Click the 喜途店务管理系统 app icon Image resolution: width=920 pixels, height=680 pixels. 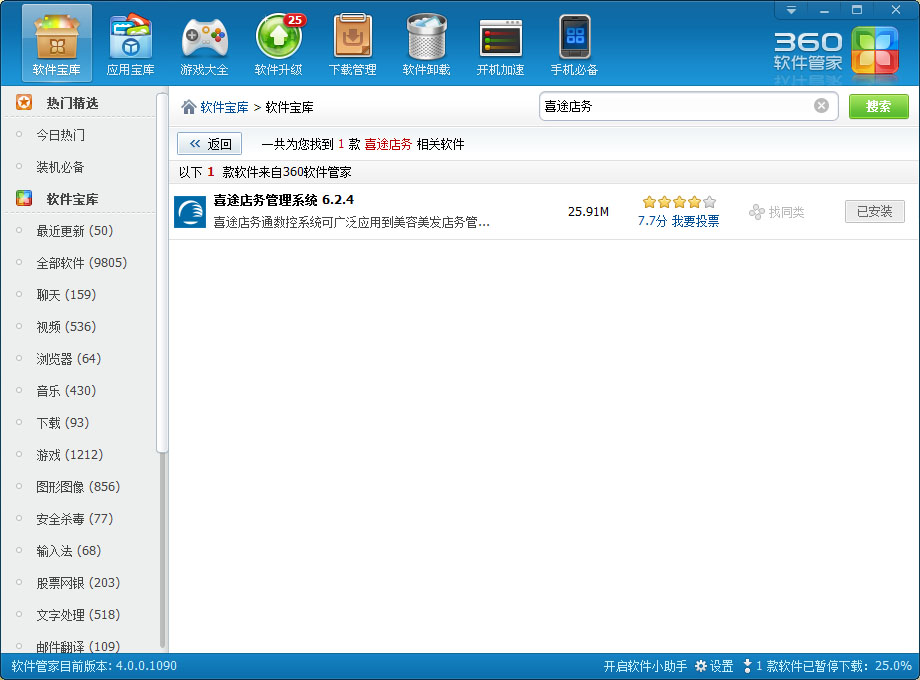click(190, 212)
